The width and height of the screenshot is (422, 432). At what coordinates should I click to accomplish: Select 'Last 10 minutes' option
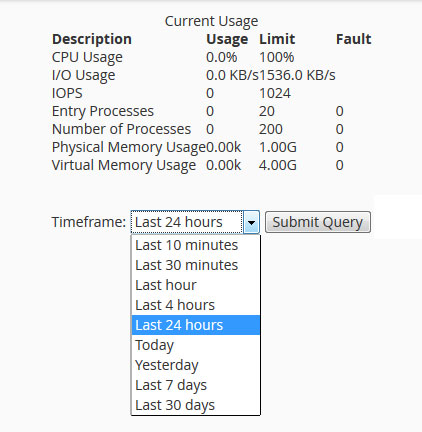tap(196, 245)
